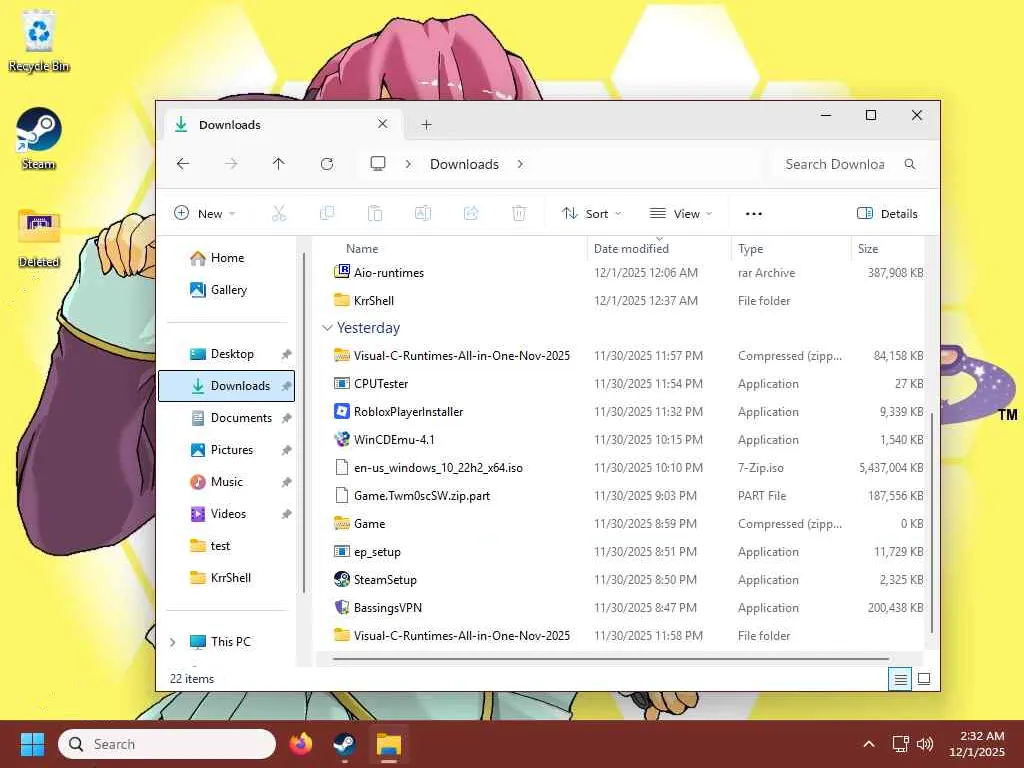Open Firefox from the taskbar
This screenshot has width=1024, height=768.
(x=301, y=744)
